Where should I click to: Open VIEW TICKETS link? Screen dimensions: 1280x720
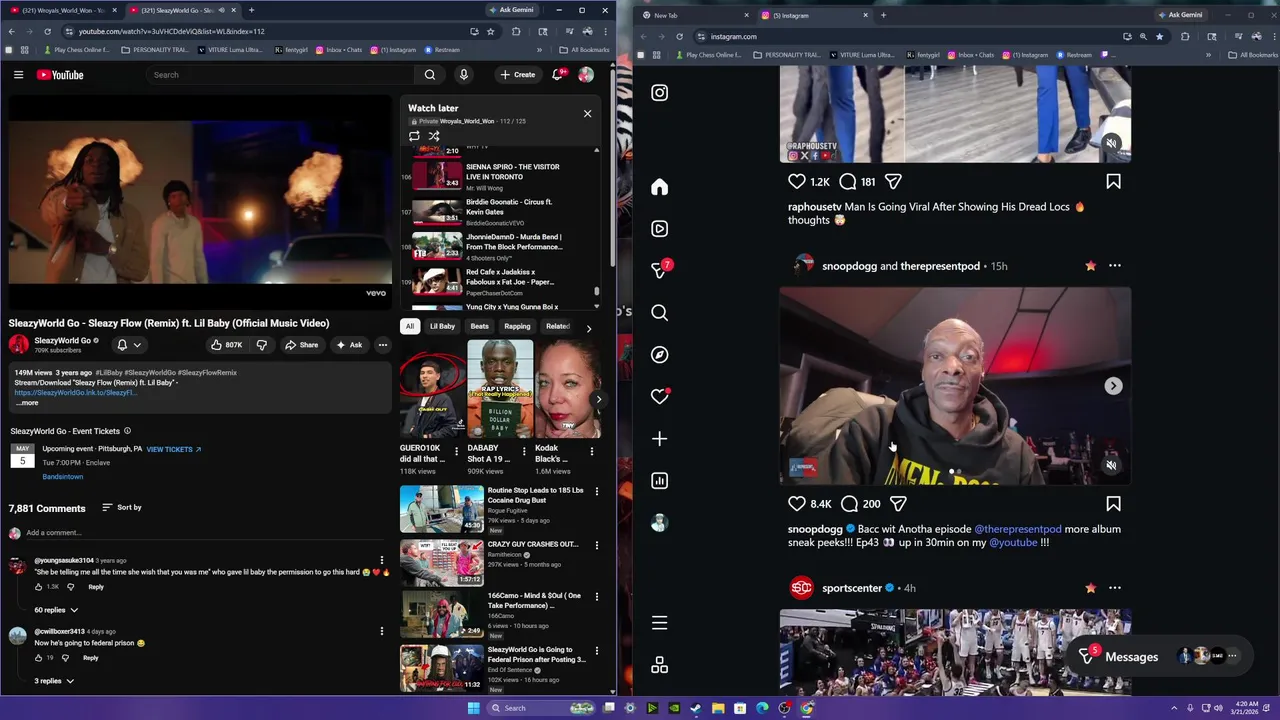(174, 450)
